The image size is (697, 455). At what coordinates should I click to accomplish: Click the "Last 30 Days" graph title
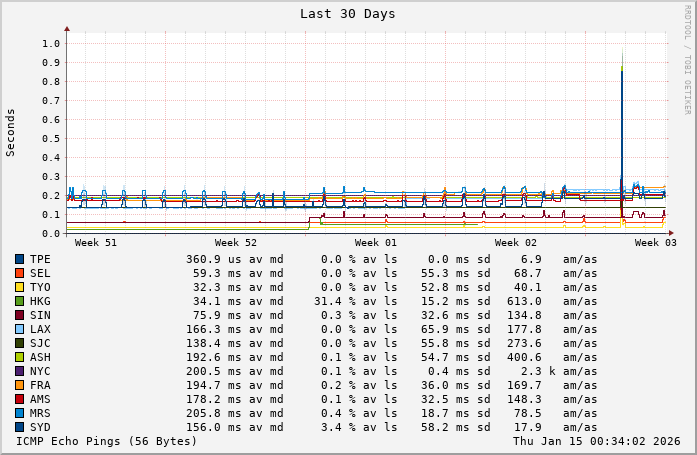[x=347, y=14]
